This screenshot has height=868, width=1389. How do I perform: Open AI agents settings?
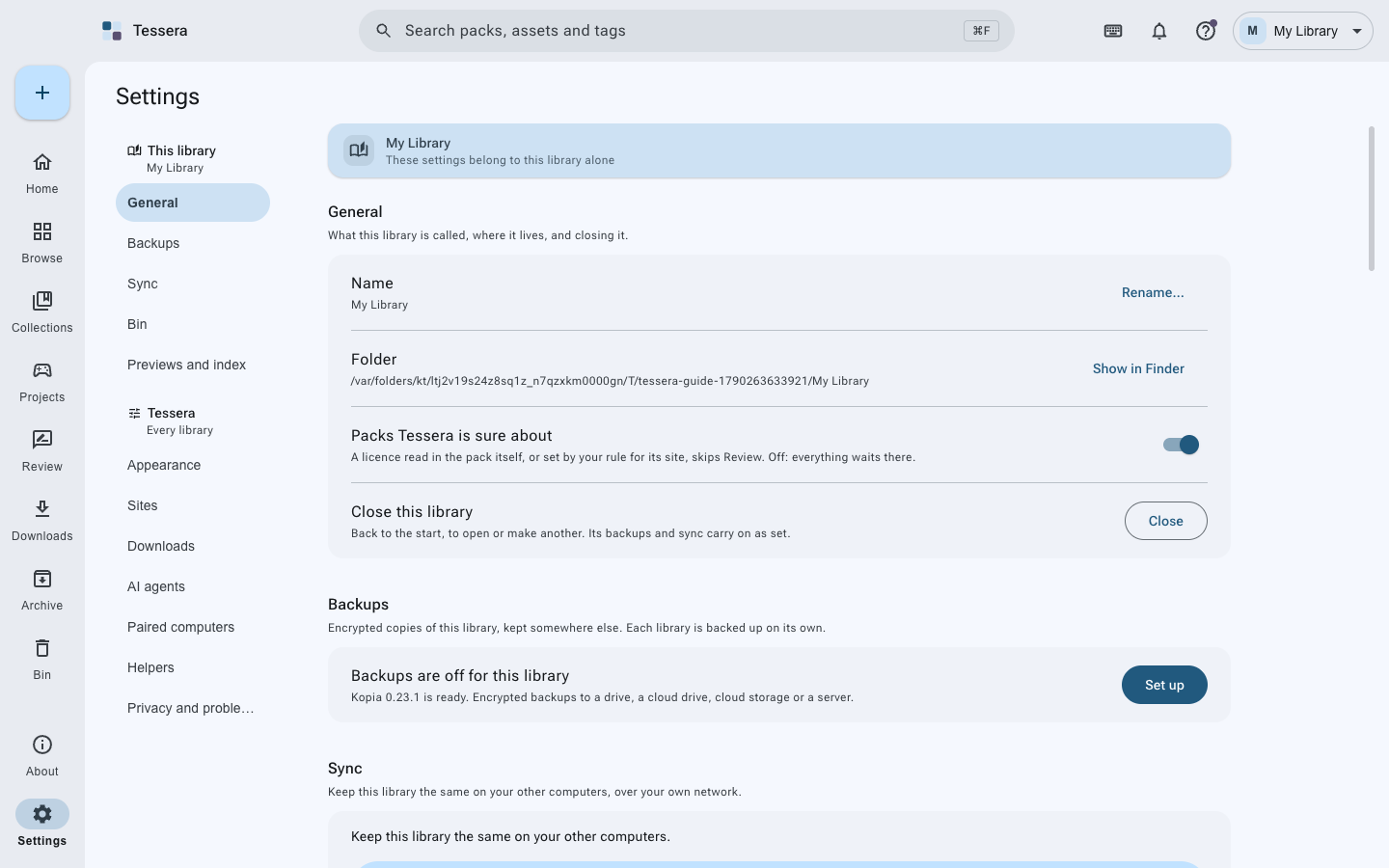(x=193, y=586)
